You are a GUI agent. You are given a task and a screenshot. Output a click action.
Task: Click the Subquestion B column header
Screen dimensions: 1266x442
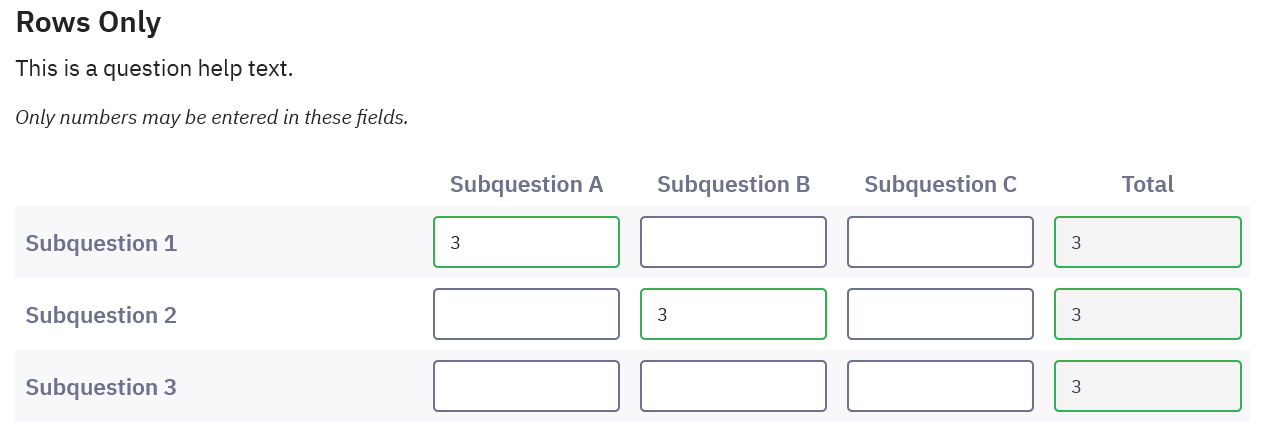733,185
